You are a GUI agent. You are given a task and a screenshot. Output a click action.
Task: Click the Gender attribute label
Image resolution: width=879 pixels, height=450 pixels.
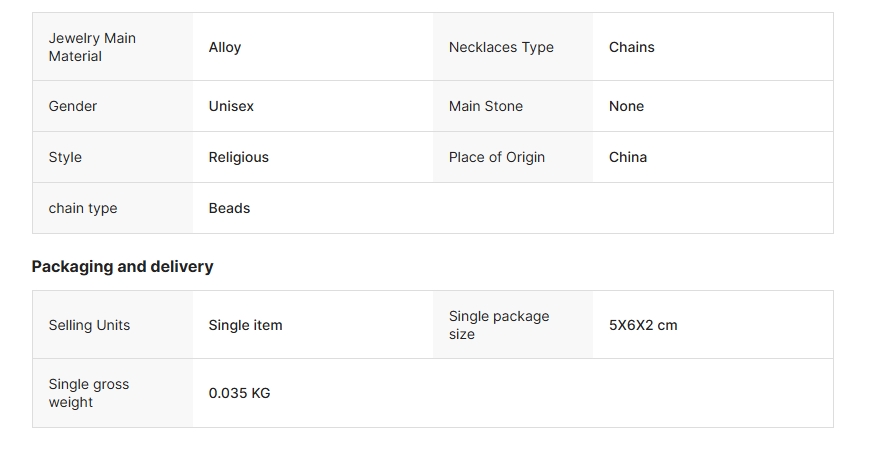click(73, 106)
